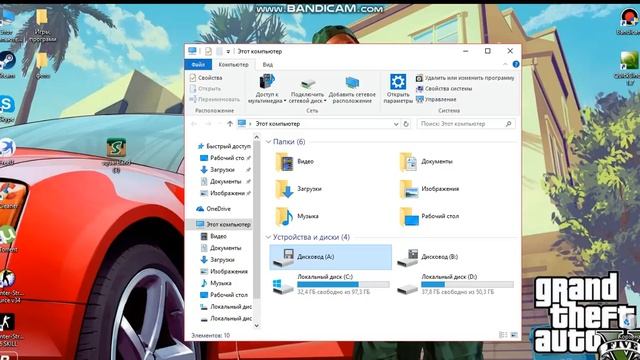Open Подключить сетевой диск option
Screen dimensions: 640x360
(307, 89)
